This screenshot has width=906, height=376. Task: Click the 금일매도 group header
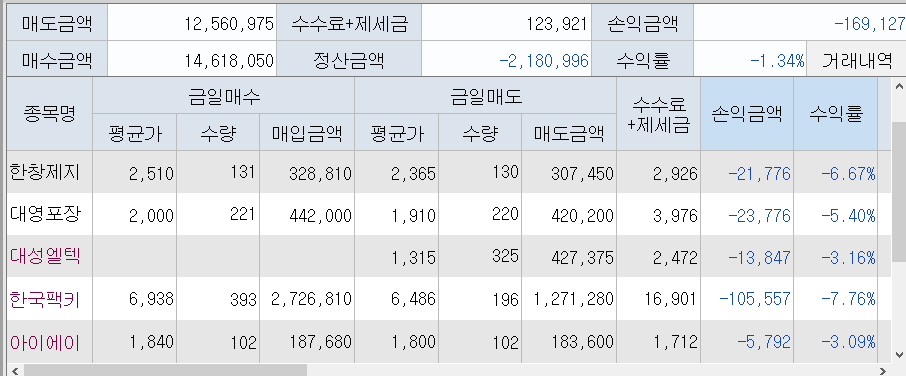pos(485,96)
